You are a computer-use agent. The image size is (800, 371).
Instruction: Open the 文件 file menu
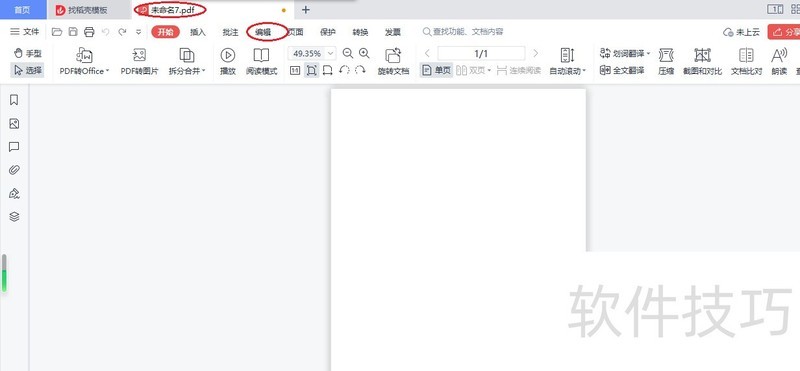24,32
